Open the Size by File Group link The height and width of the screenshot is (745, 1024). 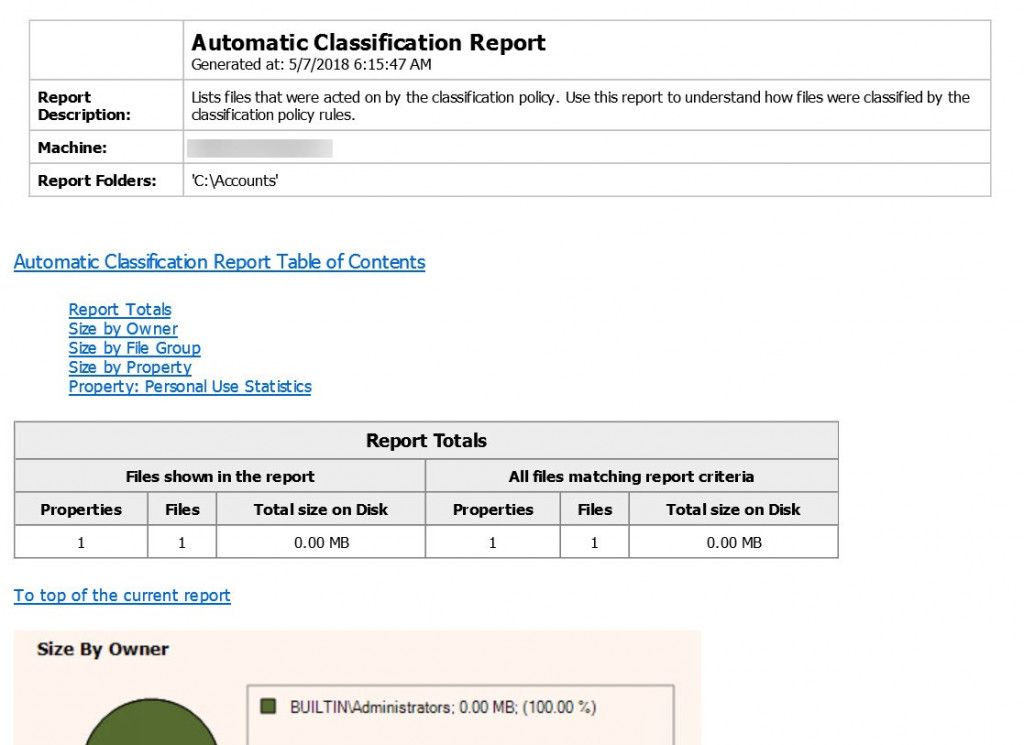135,348
